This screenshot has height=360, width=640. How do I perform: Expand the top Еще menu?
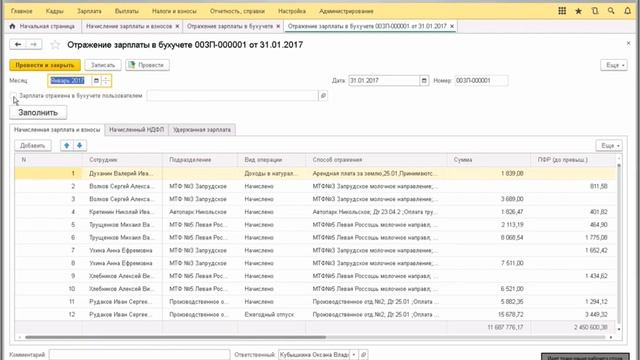click(614, 65)
